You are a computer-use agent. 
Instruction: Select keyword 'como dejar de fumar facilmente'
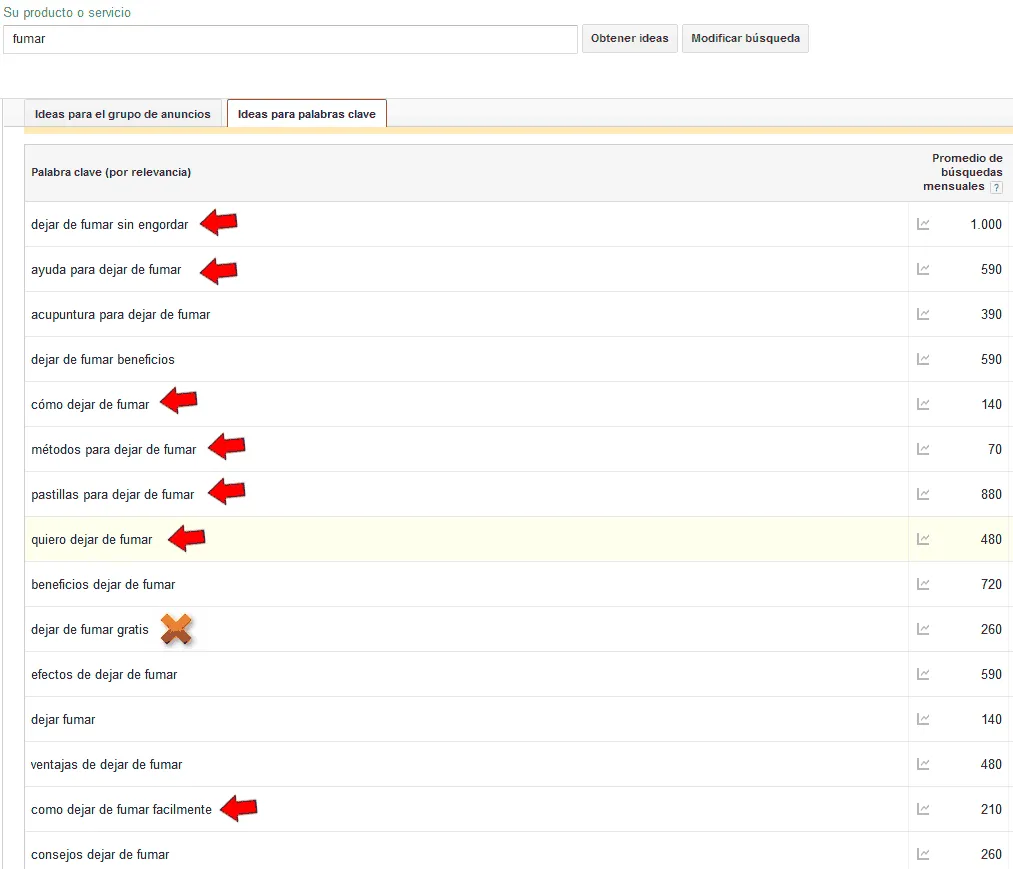121,810
